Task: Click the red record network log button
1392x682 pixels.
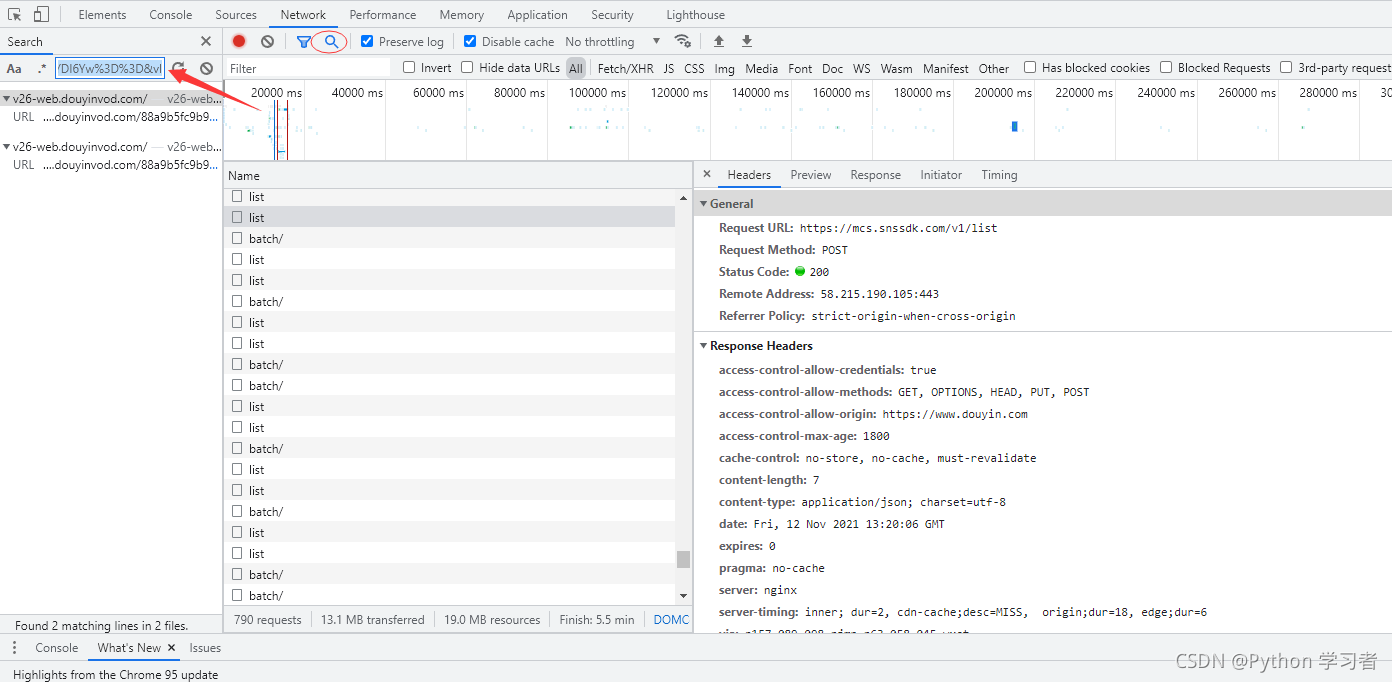Action: click(239, 41)
